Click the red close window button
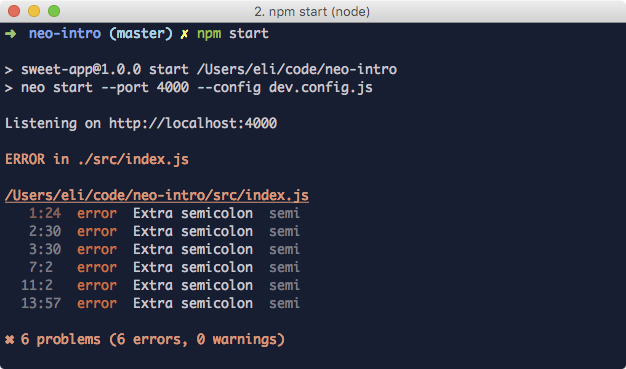Screen dimensions: 626x369 [14, 11]
